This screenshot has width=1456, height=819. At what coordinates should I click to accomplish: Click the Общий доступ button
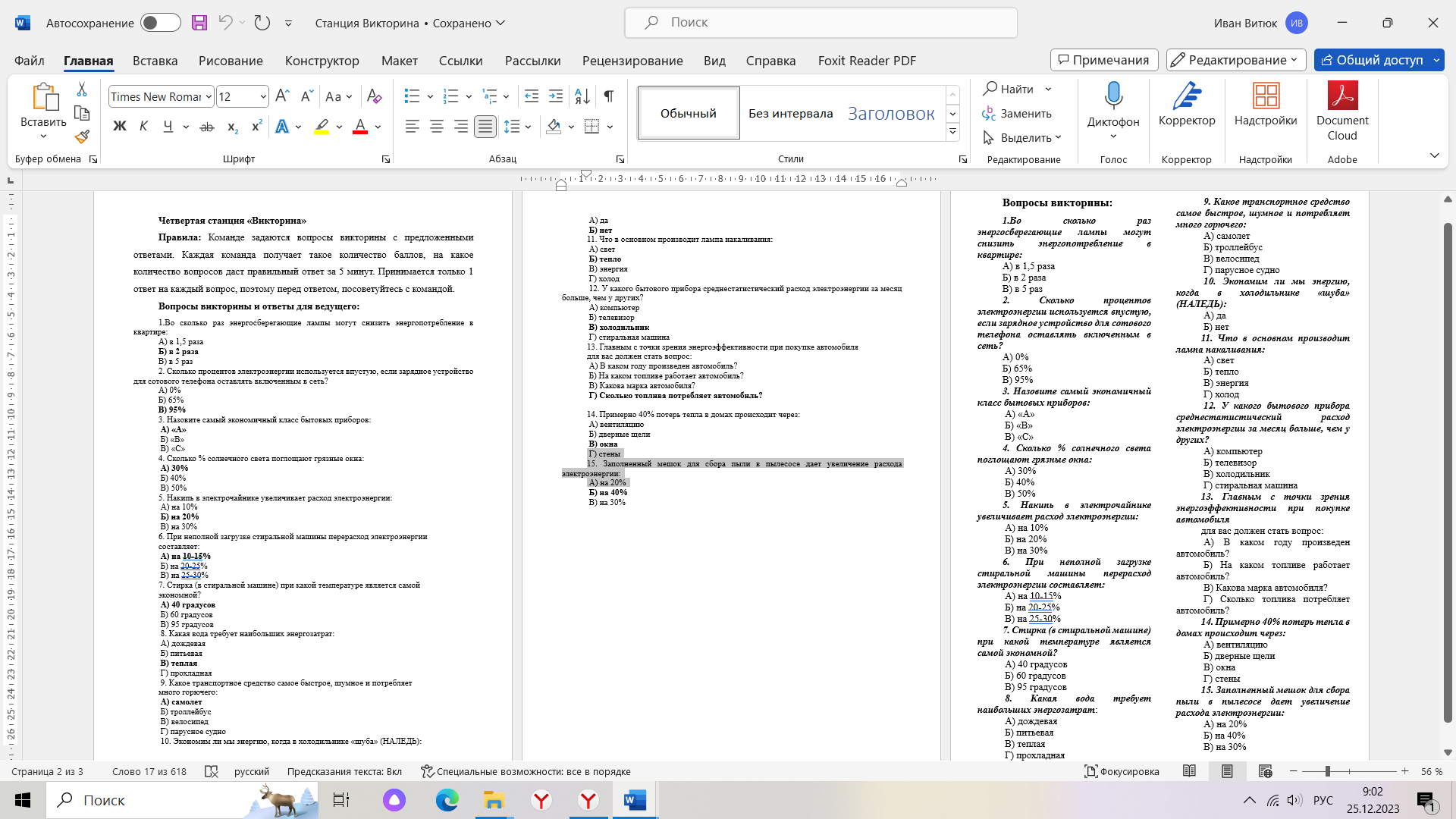[1372, 60]
